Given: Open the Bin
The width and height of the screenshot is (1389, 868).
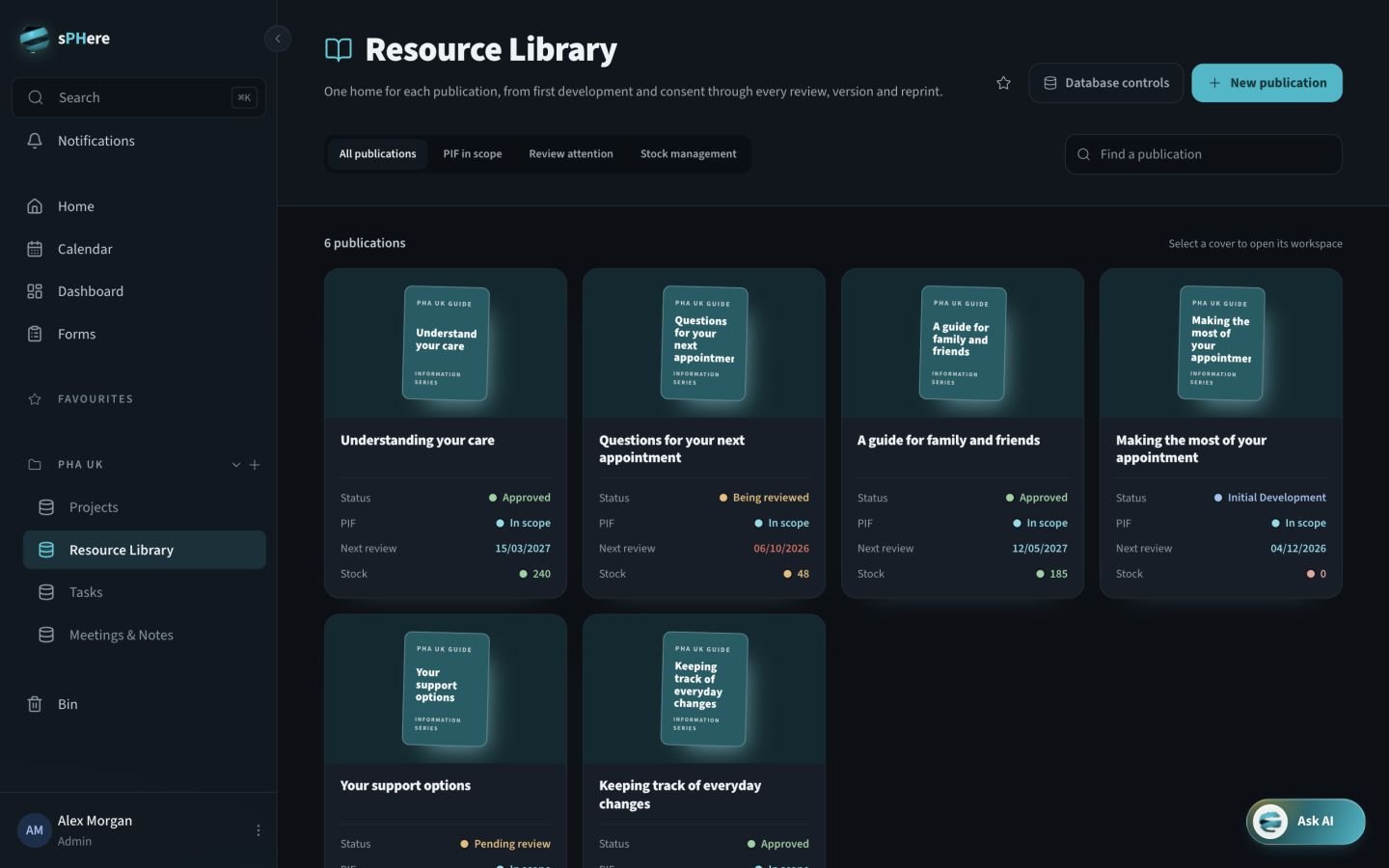Looking at the screenshot, I should tap(139, 704).
